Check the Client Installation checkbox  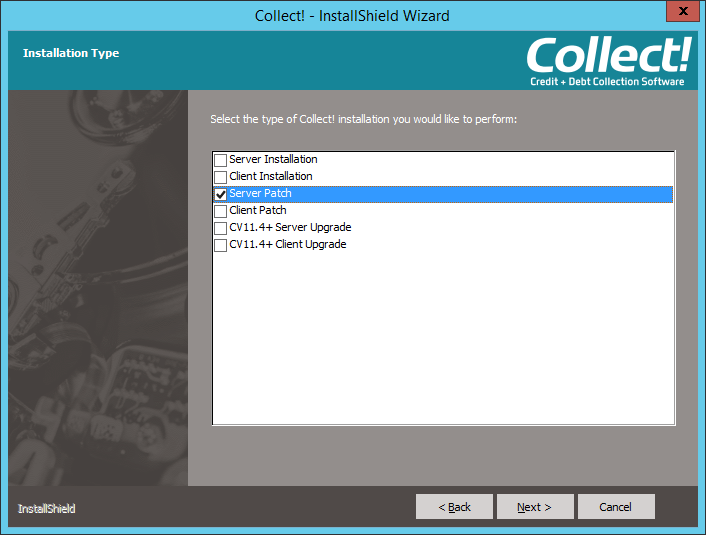(x=220, y=177)
